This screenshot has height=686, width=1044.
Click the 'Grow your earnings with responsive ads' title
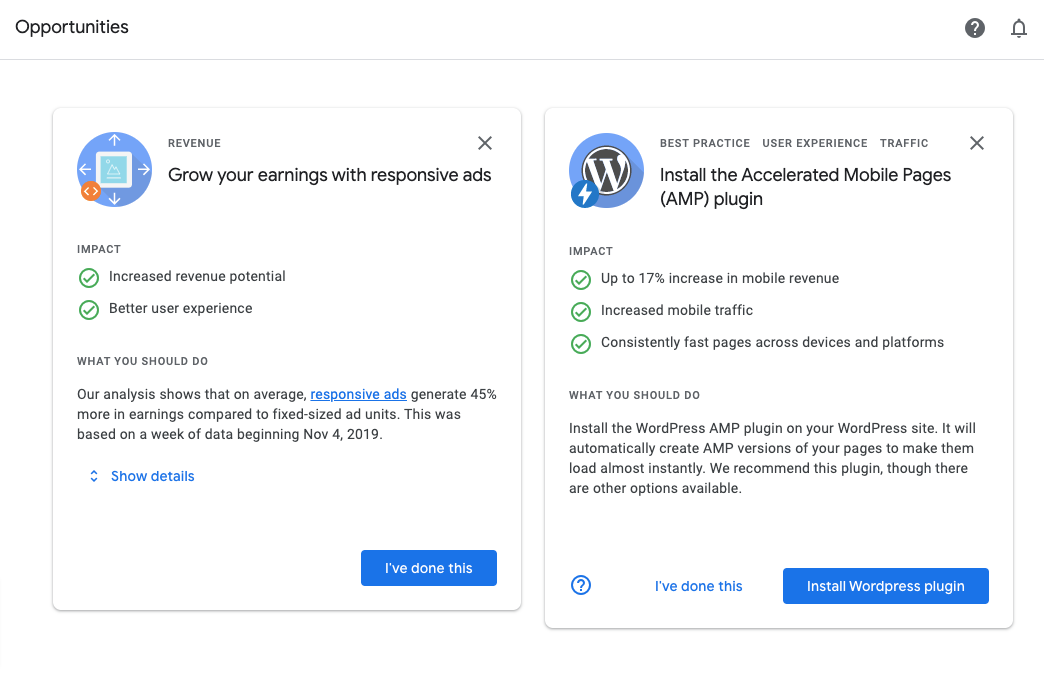[x=330, y=175]
